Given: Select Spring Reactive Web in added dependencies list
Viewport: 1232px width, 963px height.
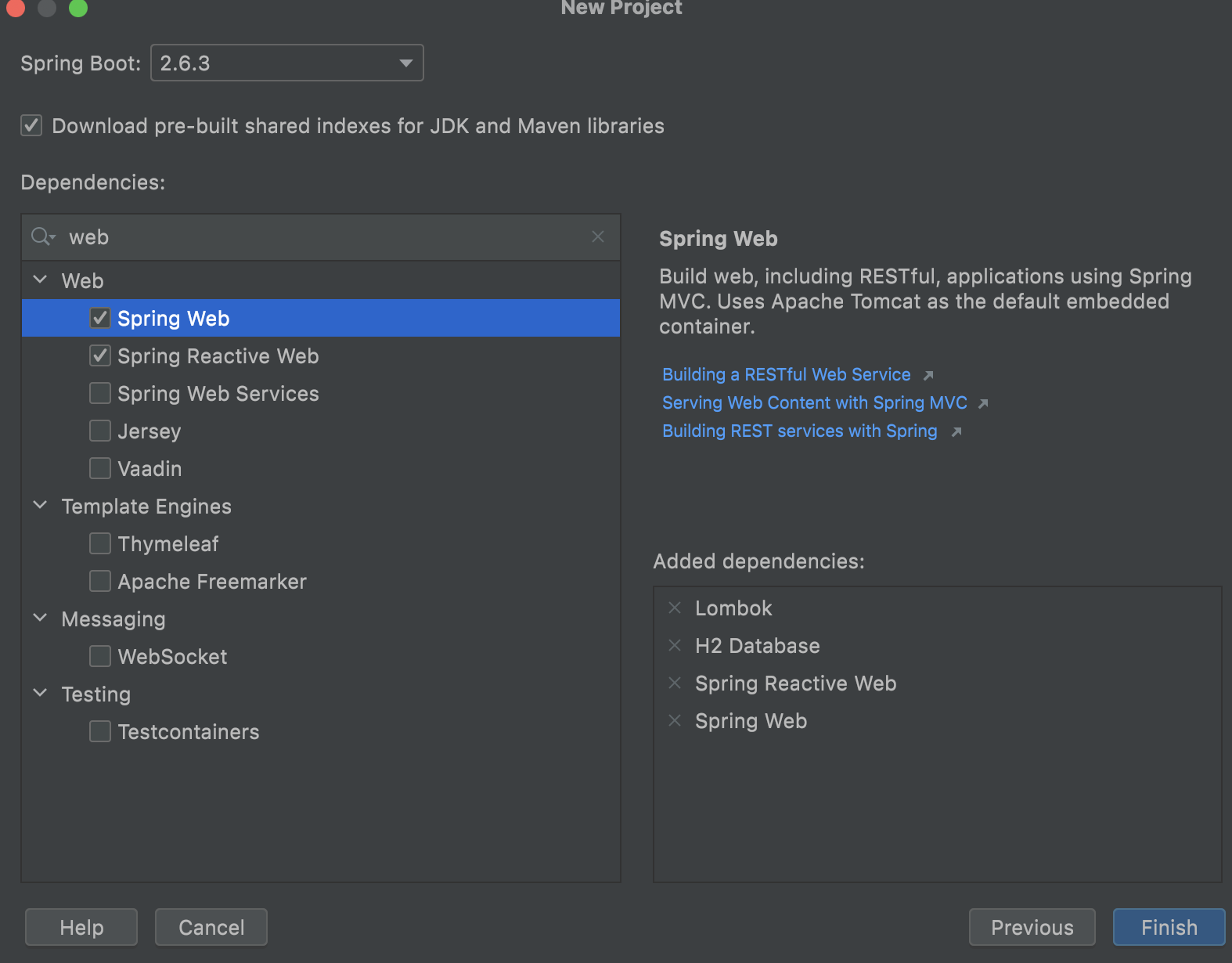Looking at the screenshot, I should click(x=796, y=683).
